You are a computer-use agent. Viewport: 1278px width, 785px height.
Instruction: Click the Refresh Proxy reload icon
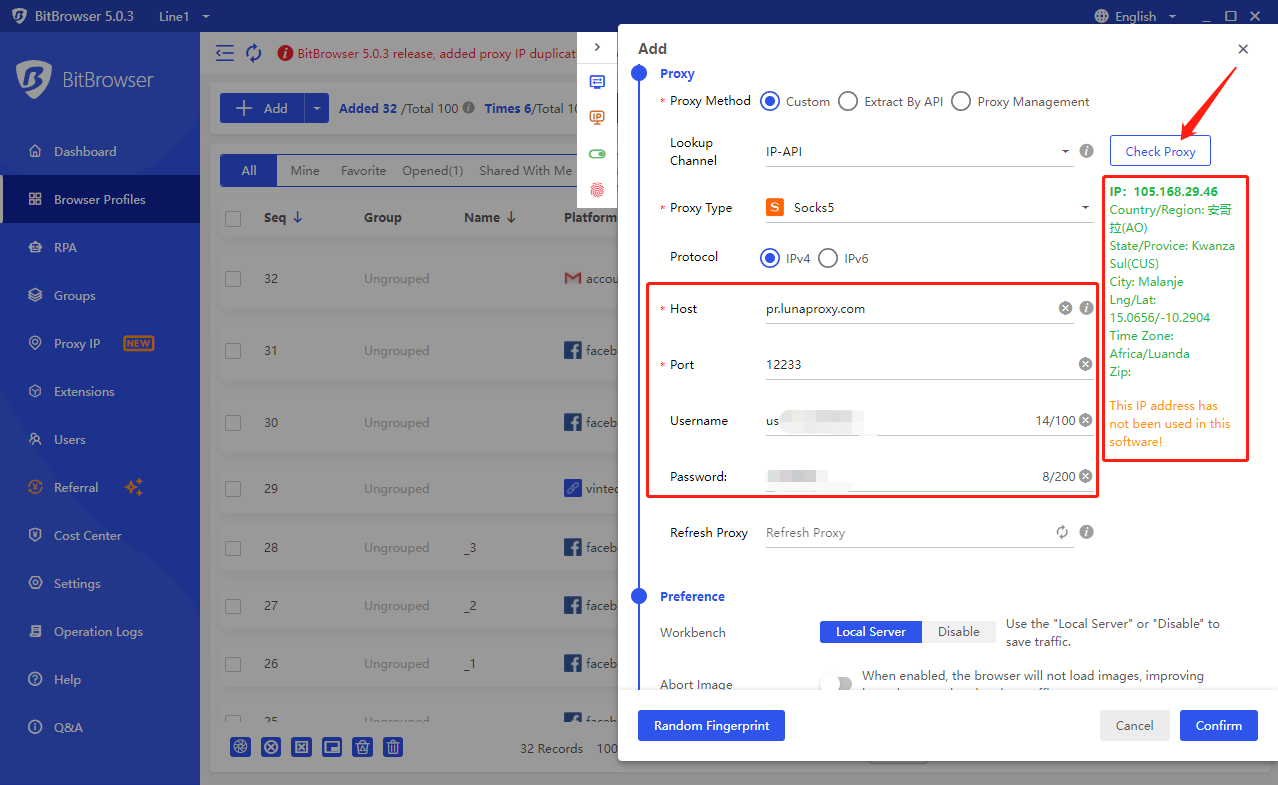(1062, 533)
